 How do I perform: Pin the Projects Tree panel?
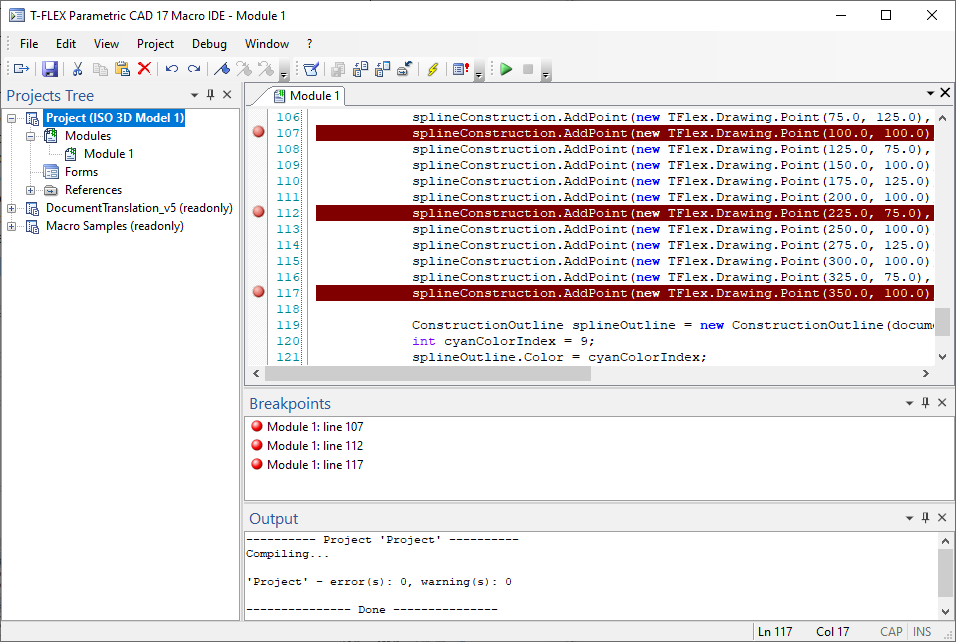210,95
